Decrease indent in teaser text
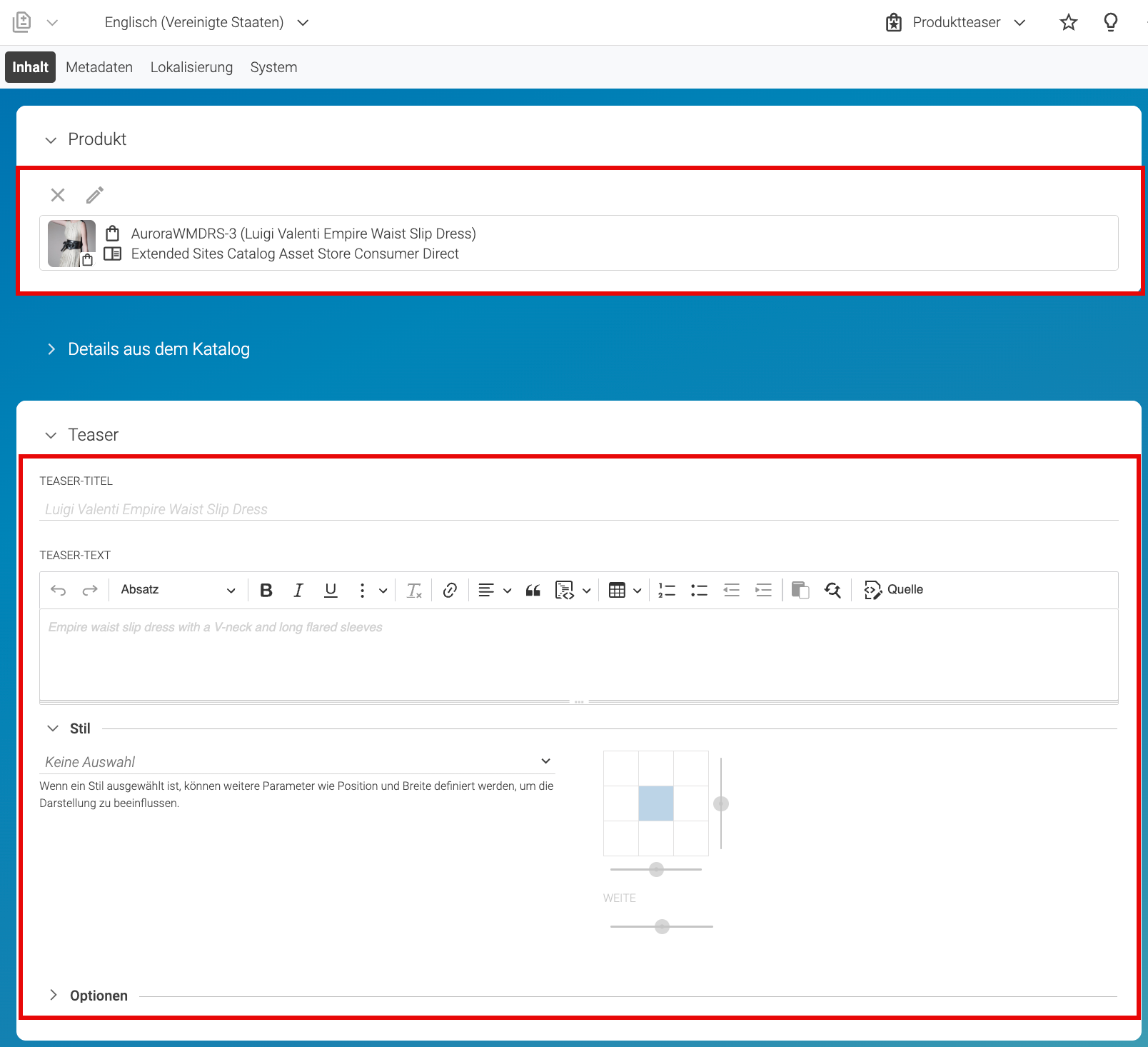Image resolution: width=1148 pixels, height=1047 pixels. pyautogui.click(x=732, y=590)
